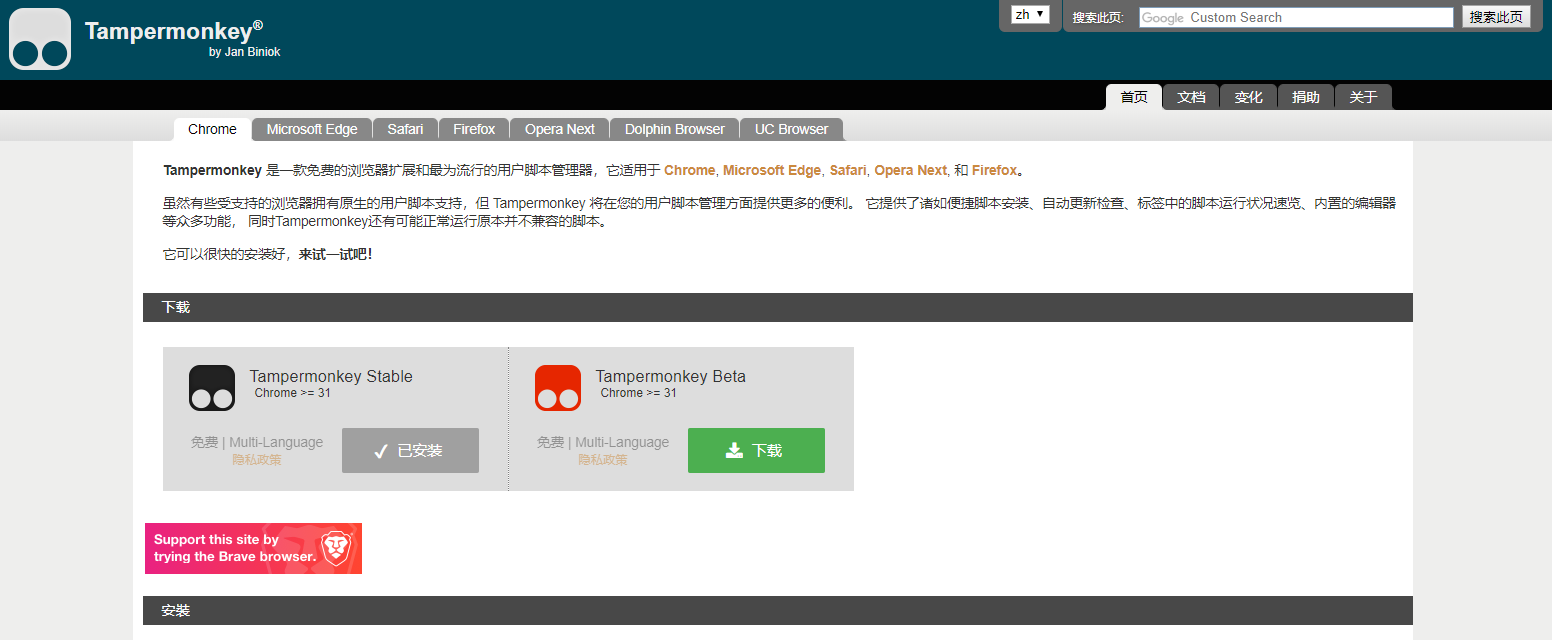Switch to the Firefox browser tab
Image resolution: width=1552 pixels, height=640 pixels.
point(474,129)
